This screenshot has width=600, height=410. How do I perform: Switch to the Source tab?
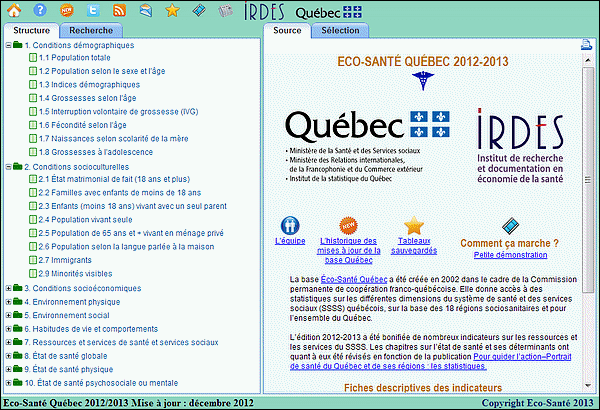287,30
